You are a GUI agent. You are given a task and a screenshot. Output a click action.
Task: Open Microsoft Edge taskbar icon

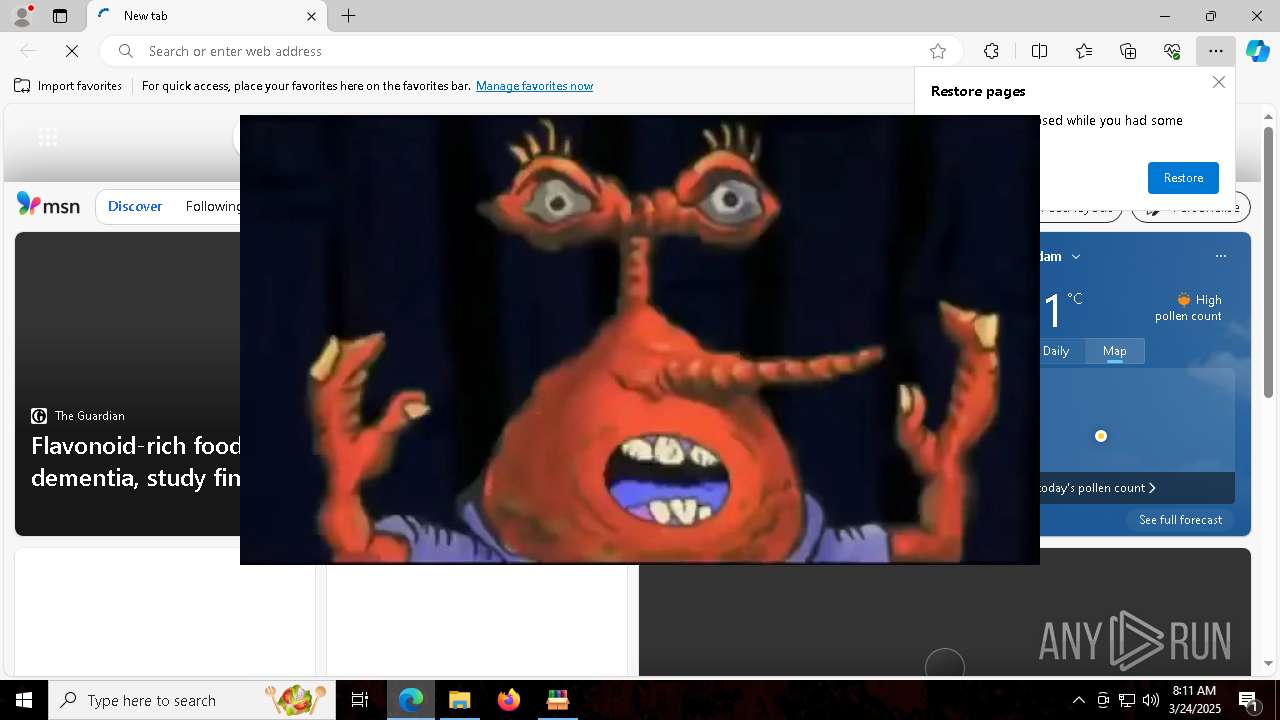411,700
